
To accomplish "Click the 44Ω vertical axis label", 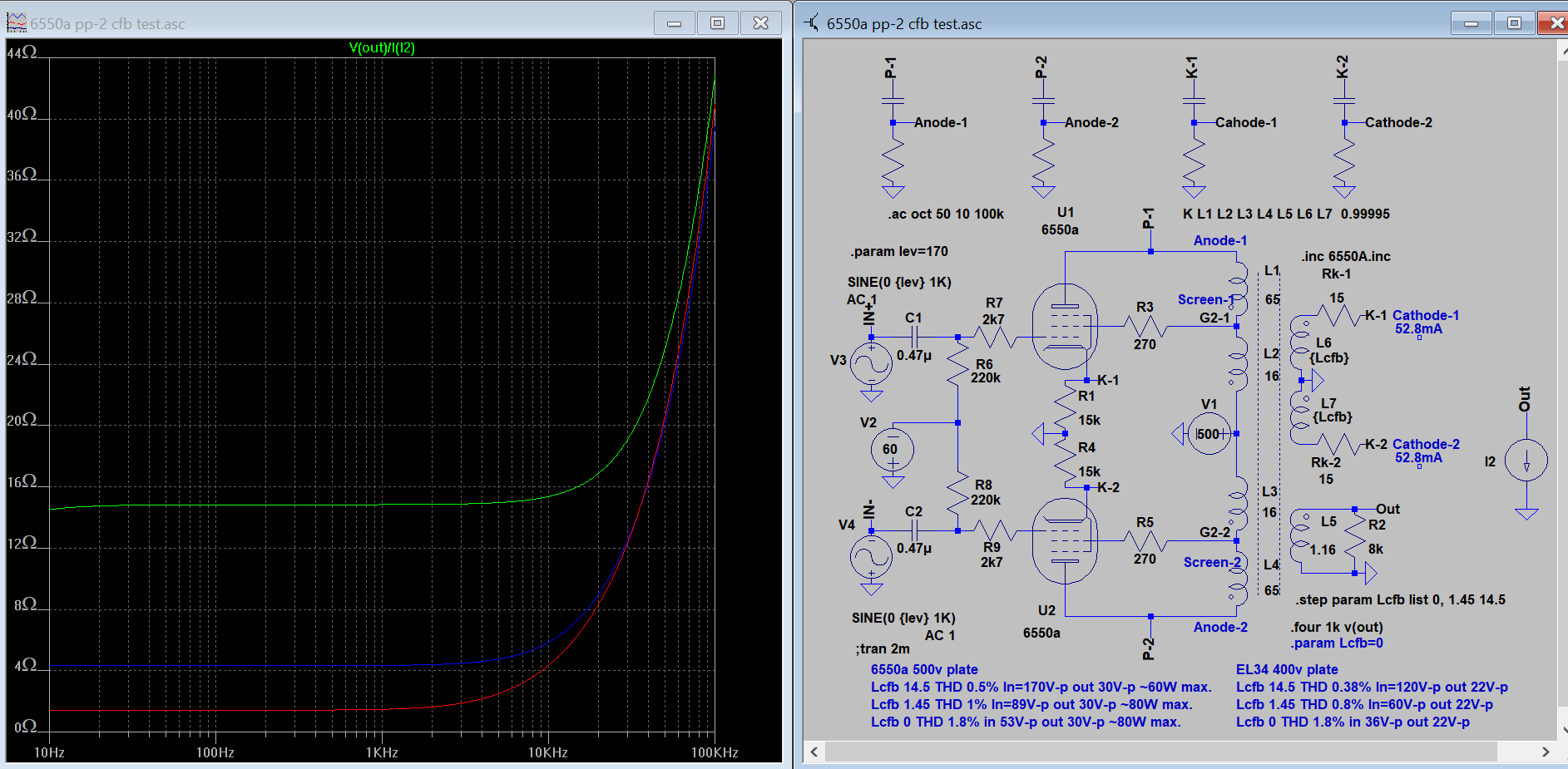I will [x=22, y=52].
